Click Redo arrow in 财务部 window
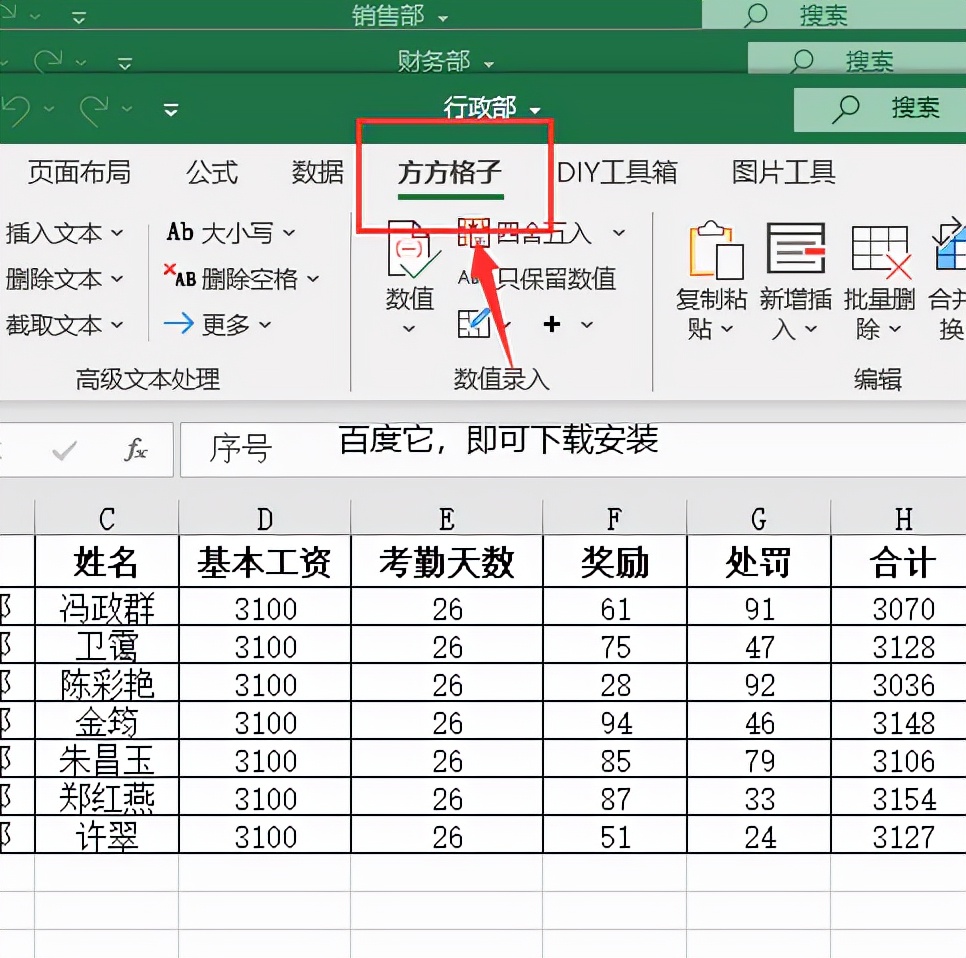The image size is (966, 958). pos(48,62)
